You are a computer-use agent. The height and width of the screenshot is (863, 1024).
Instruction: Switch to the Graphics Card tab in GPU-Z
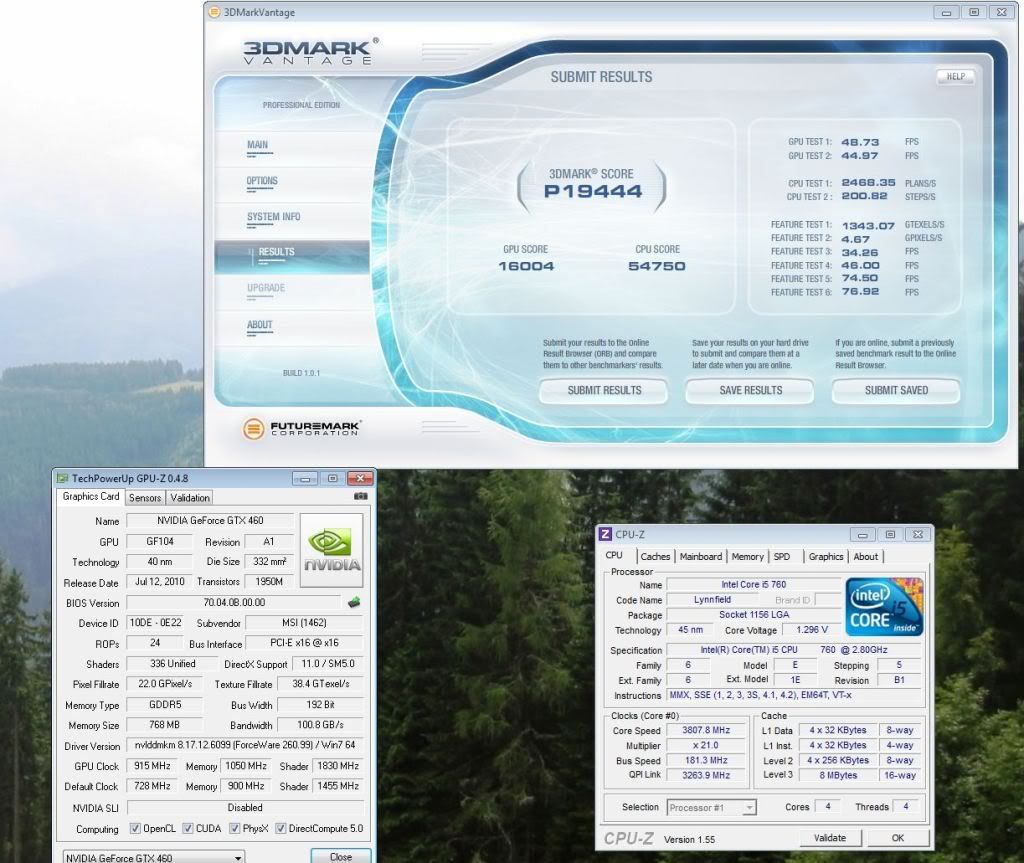pyautogui.click(x=91, y=497)
